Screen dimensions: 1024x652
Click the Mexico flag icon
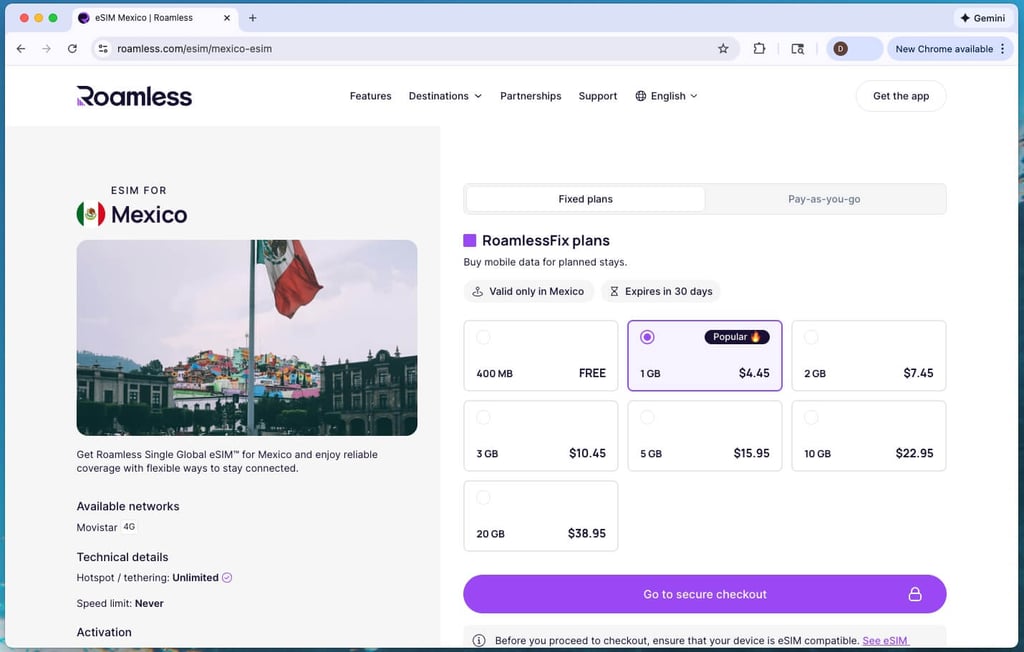pyautogui.click(x=91, y=214)
